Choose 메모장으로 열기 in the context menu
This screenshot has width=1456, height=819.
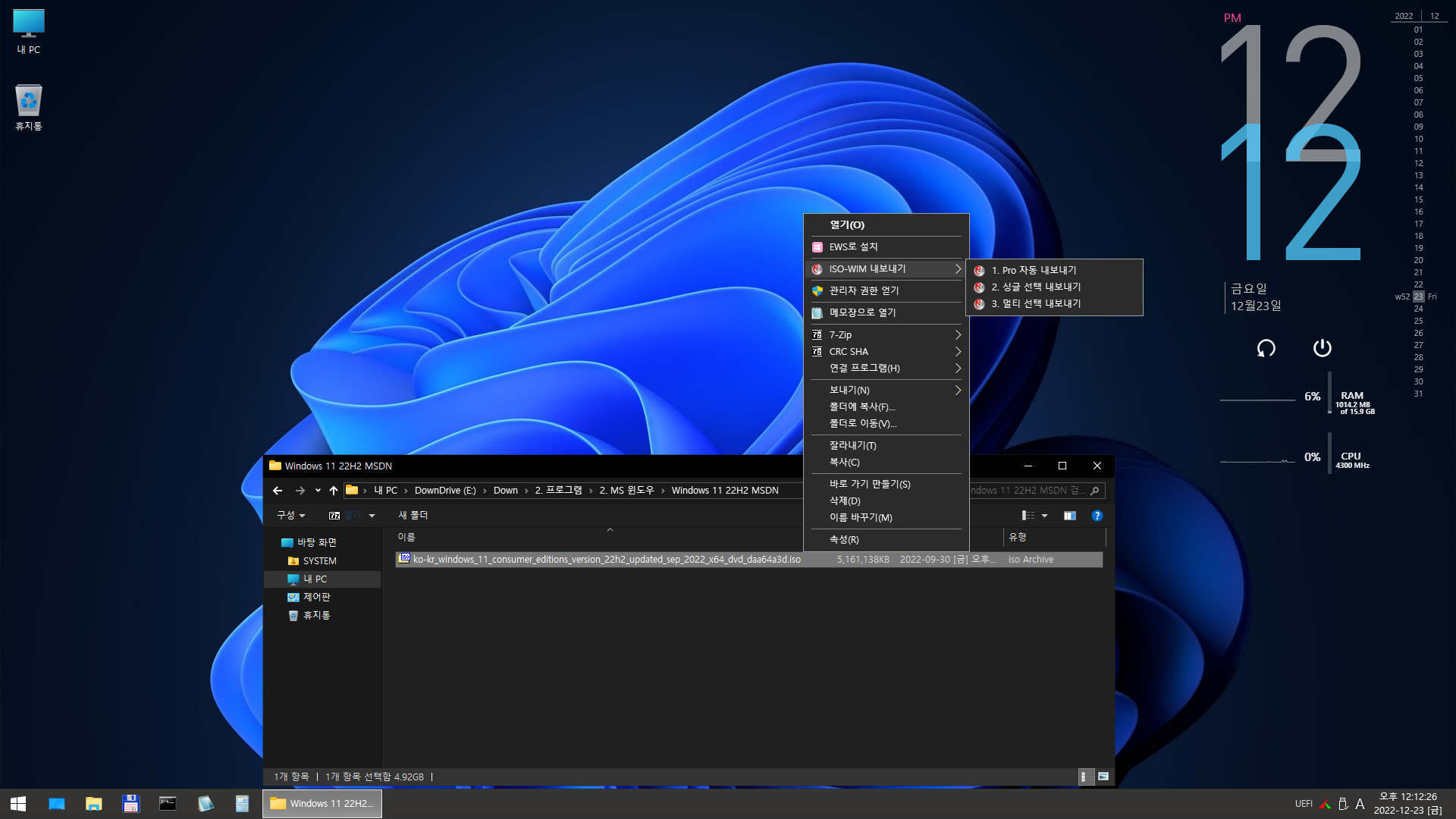pyautogui.click(x=886, y=313)
